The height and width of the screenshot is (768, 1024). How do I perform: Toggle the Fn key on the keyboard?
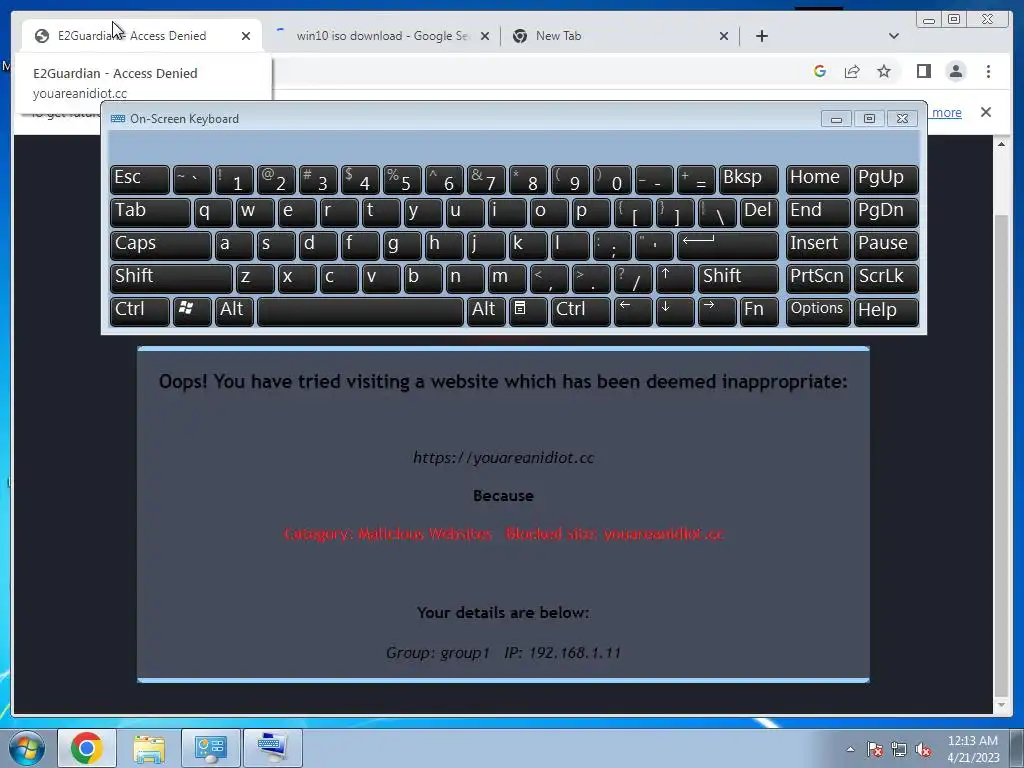(759, 310)
